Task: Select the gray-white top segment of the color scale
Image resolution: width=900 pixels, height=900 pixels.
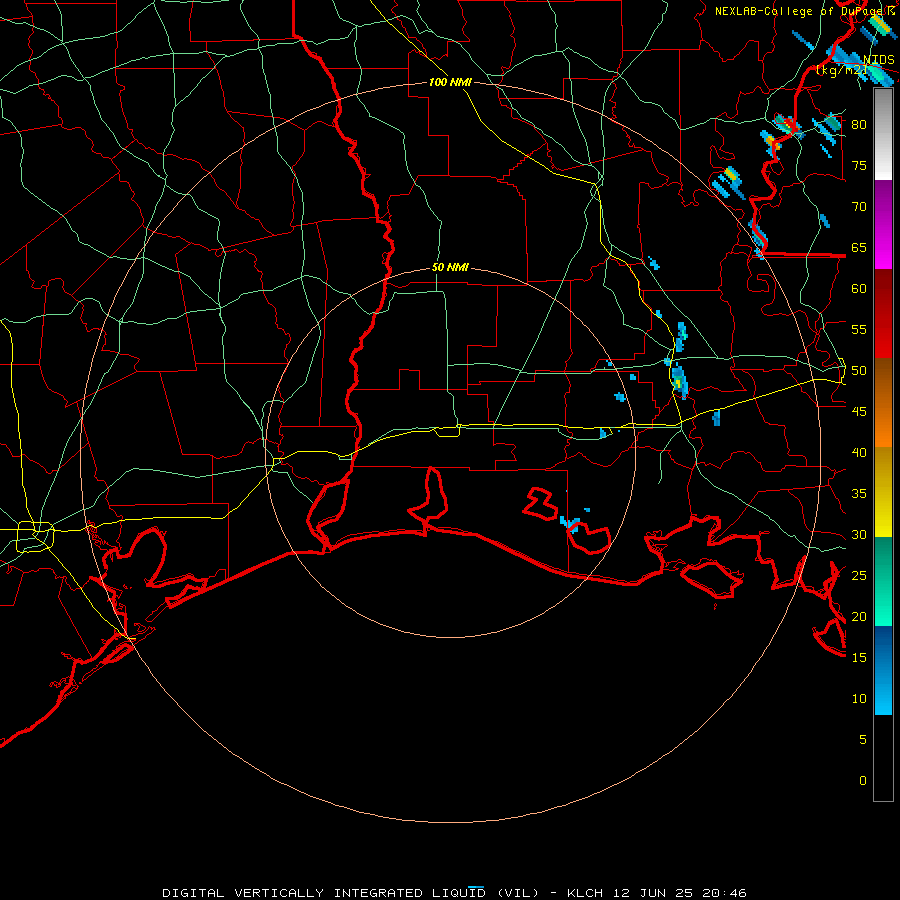Action: [x=883, y=134]
